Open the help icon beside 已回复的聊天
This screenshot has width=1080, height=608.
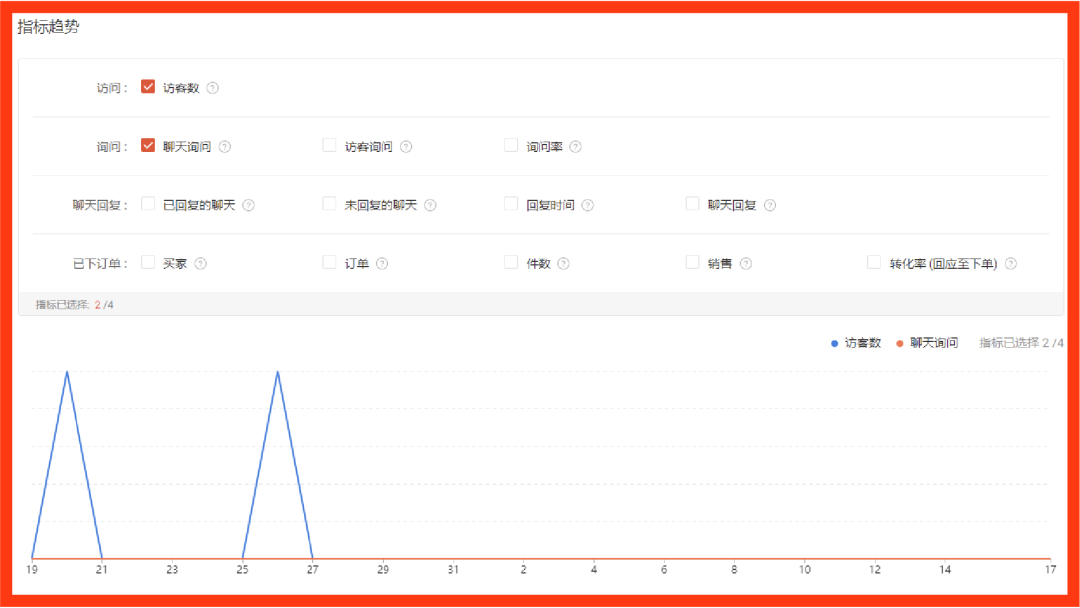[x=250, y=204]
